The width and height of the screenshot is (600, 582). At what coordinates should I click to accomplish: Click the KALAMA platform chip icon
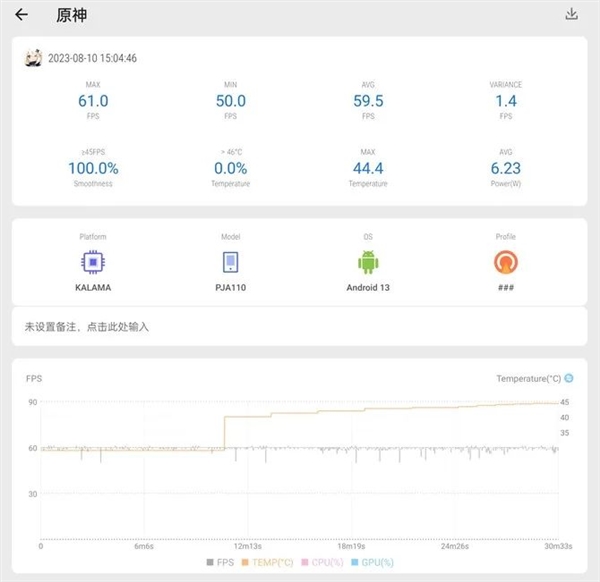[93, 263]
